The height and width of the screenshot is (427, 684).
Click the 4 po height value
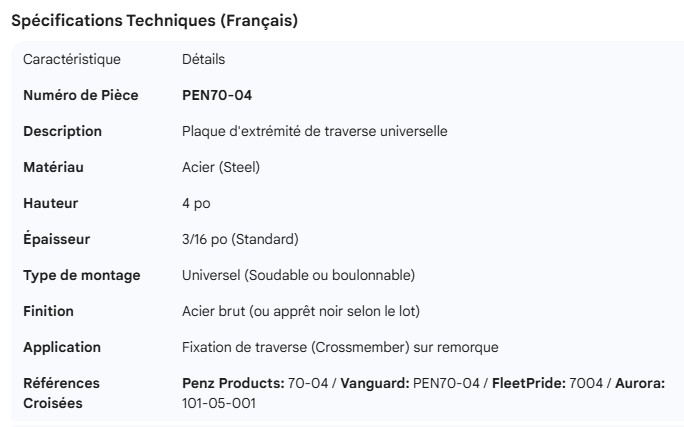click(x=197, y=204)
